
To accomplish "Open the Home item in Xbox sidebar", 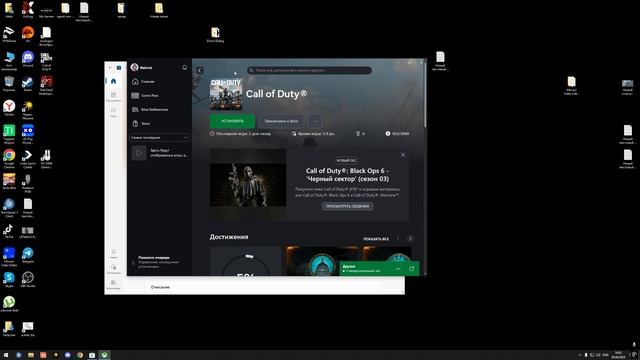I will click(x=159, y=82).
